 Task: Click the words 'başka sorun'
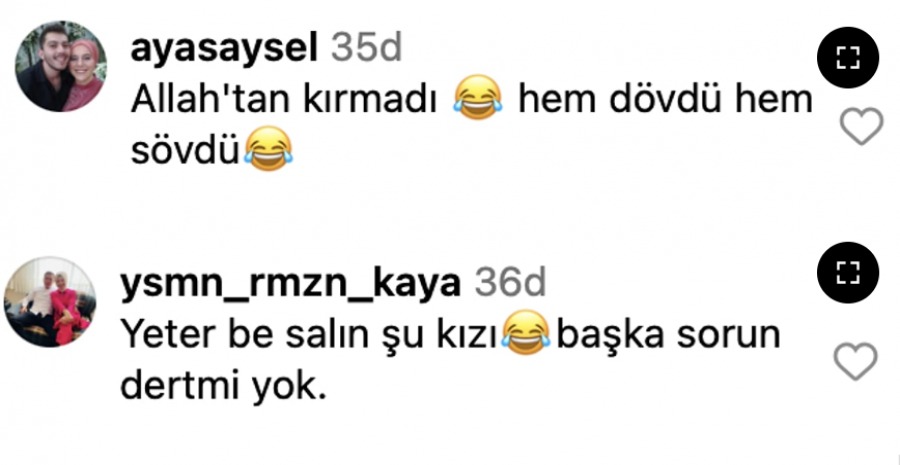point(669,336)
